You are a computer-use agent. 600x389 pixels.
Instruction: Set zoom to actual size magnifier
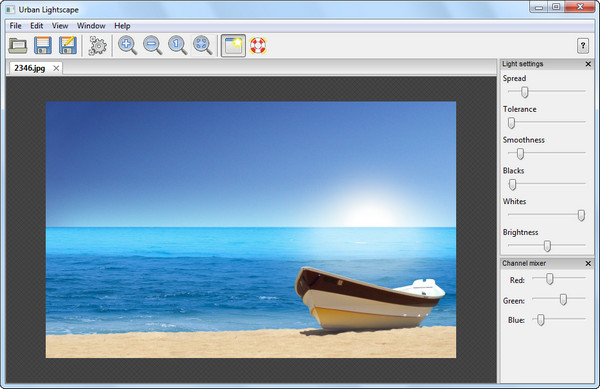point(178,46)
